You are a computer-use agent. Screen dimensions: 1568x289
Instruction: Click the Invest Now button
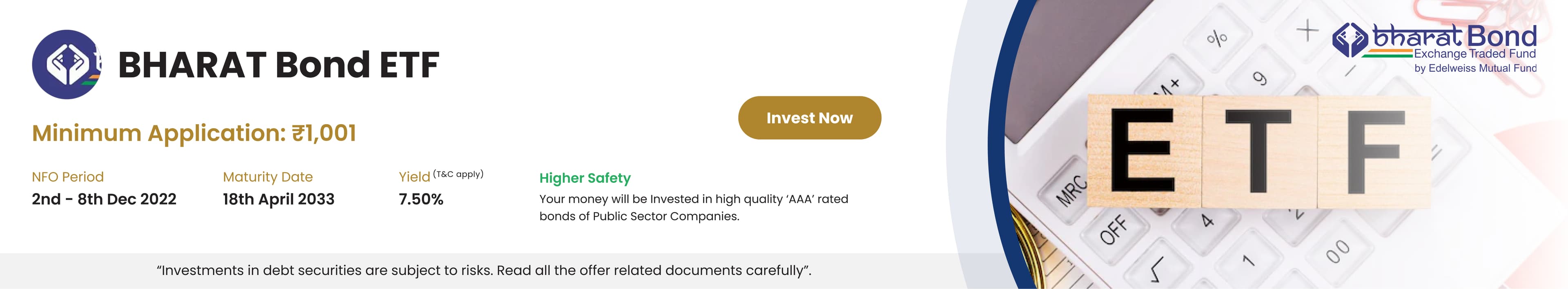click(x=810, y=118)
